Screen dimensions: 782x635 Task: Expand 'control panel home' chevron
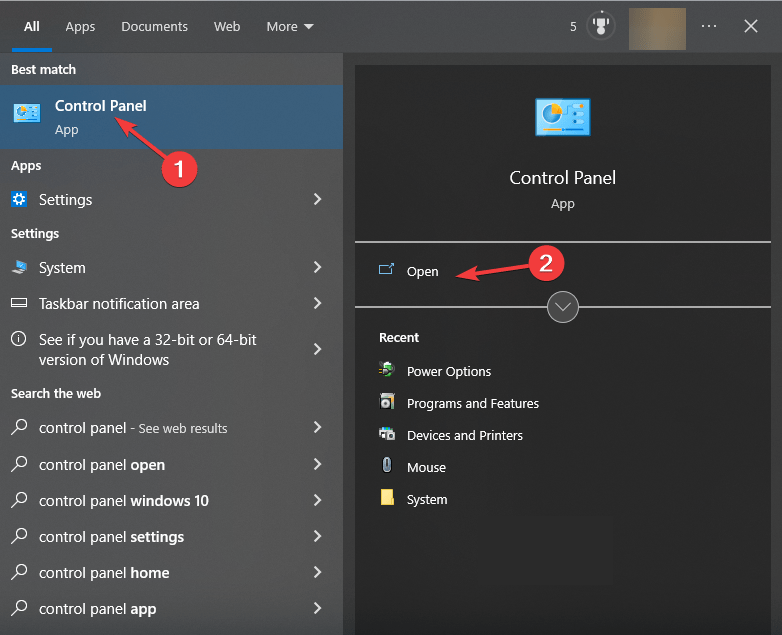tap(318, 572)
